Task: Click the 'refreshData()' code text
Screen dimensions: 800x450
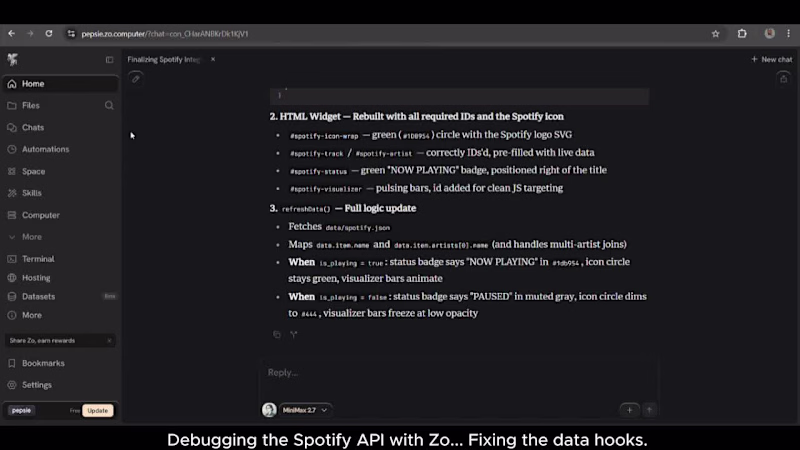Action: click(306, 209)
